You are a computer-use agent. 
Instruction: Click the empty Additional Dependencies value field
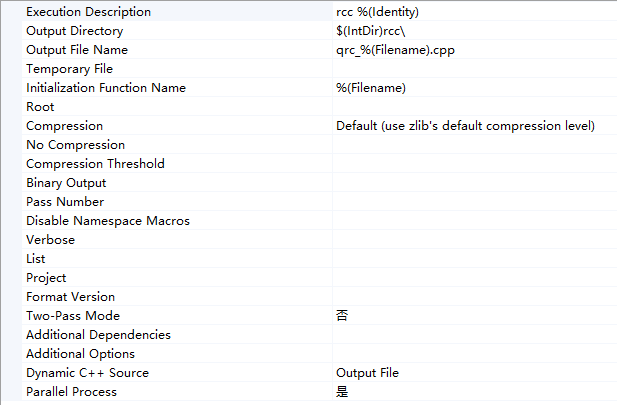click(x=470, y=335)
